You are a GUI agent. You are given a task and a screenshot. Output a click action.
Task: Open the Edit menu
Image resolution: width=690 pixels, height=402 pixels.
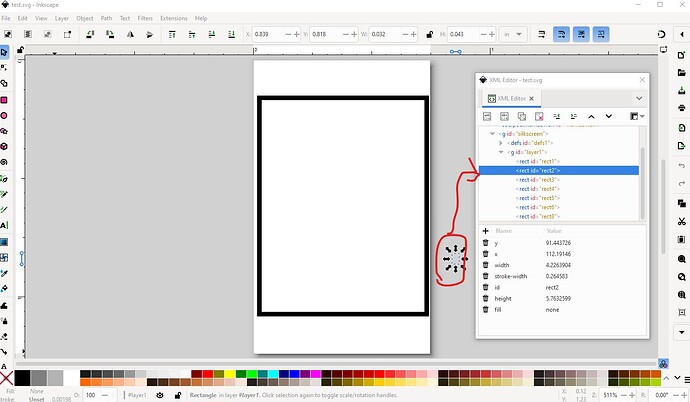click(22, 18)
